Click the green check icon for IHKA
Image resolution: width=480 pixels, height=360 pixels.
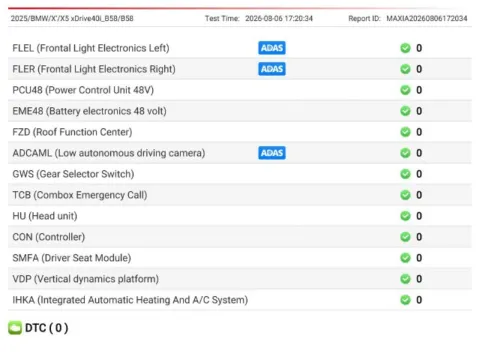(x=405, y=300)
